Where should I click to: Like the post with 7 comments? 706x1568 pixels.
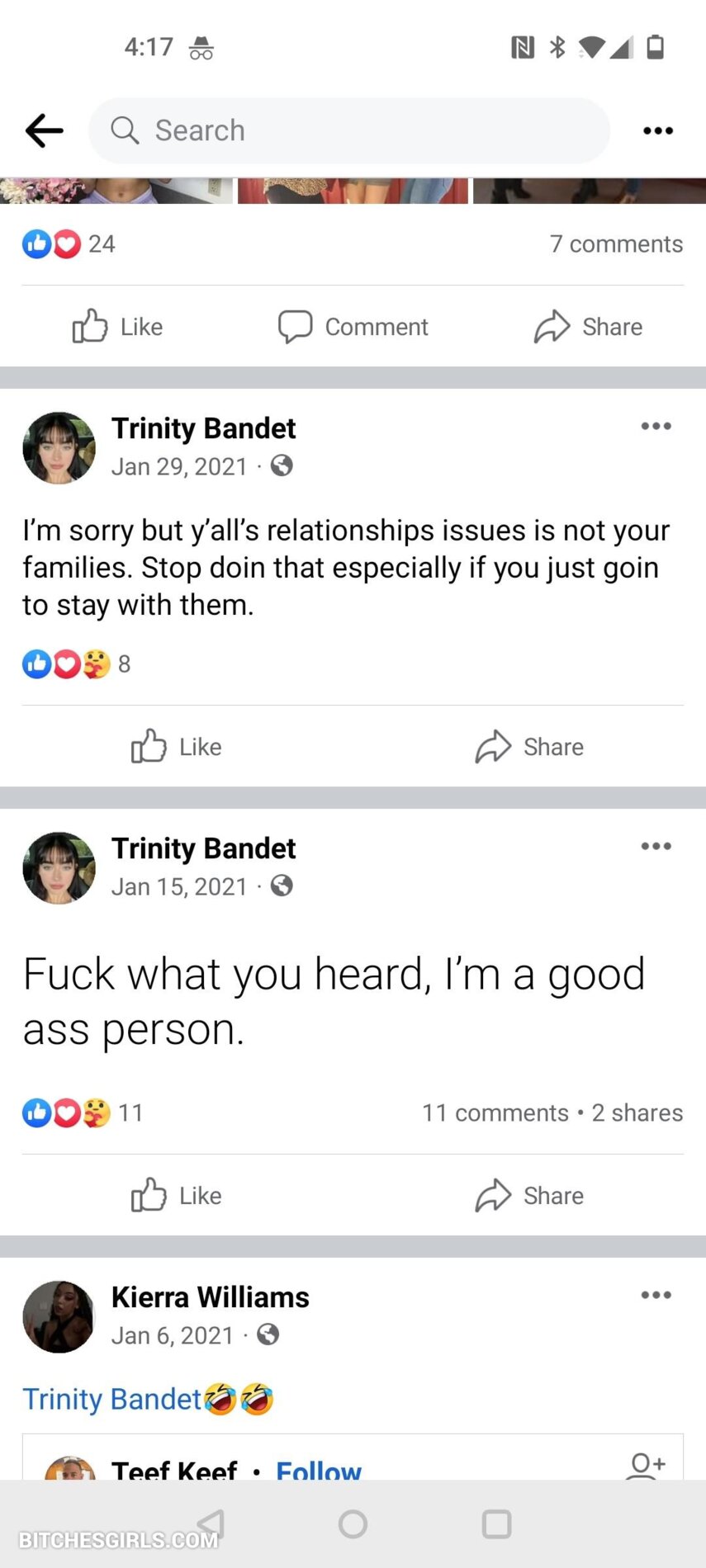point(118,327)
